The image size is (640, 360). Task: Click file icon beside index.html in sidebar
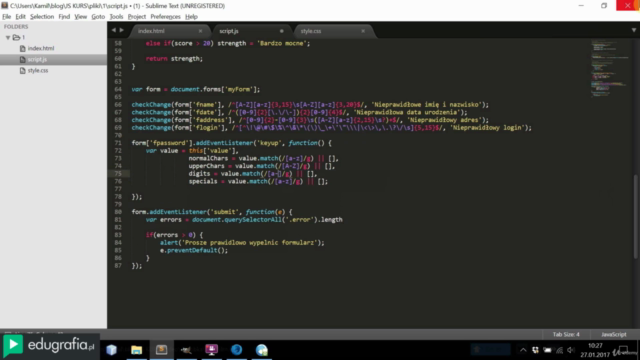(x=23, y=48)
